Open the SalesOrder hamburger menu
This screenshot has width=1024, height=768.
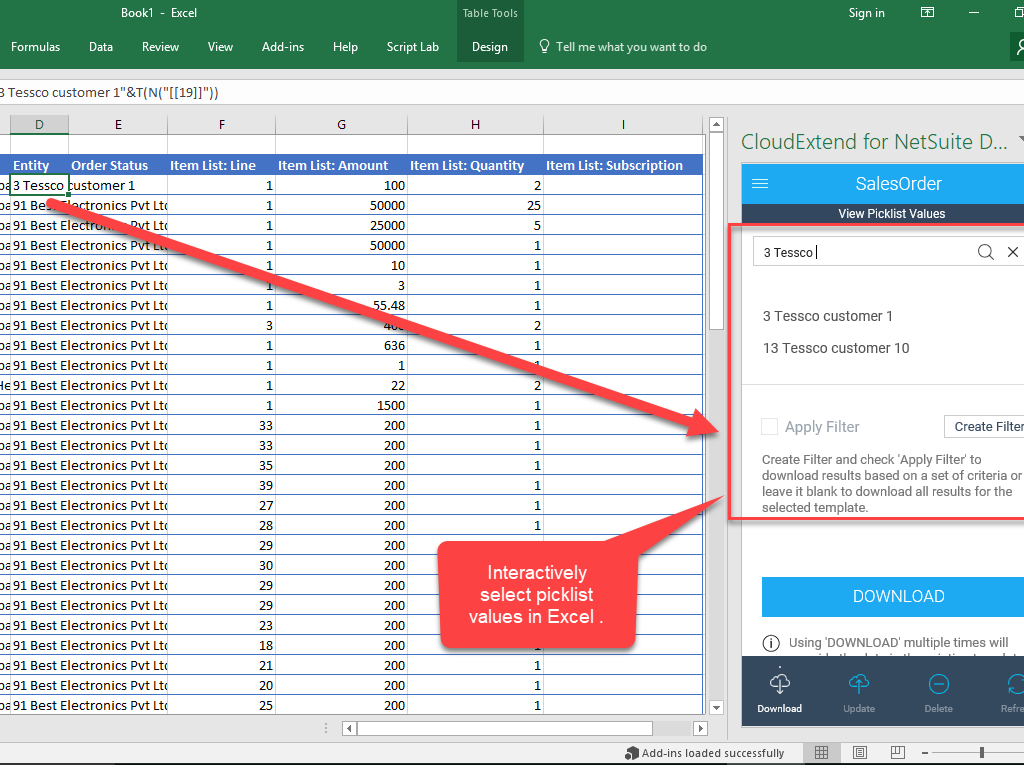coord(760,184)
